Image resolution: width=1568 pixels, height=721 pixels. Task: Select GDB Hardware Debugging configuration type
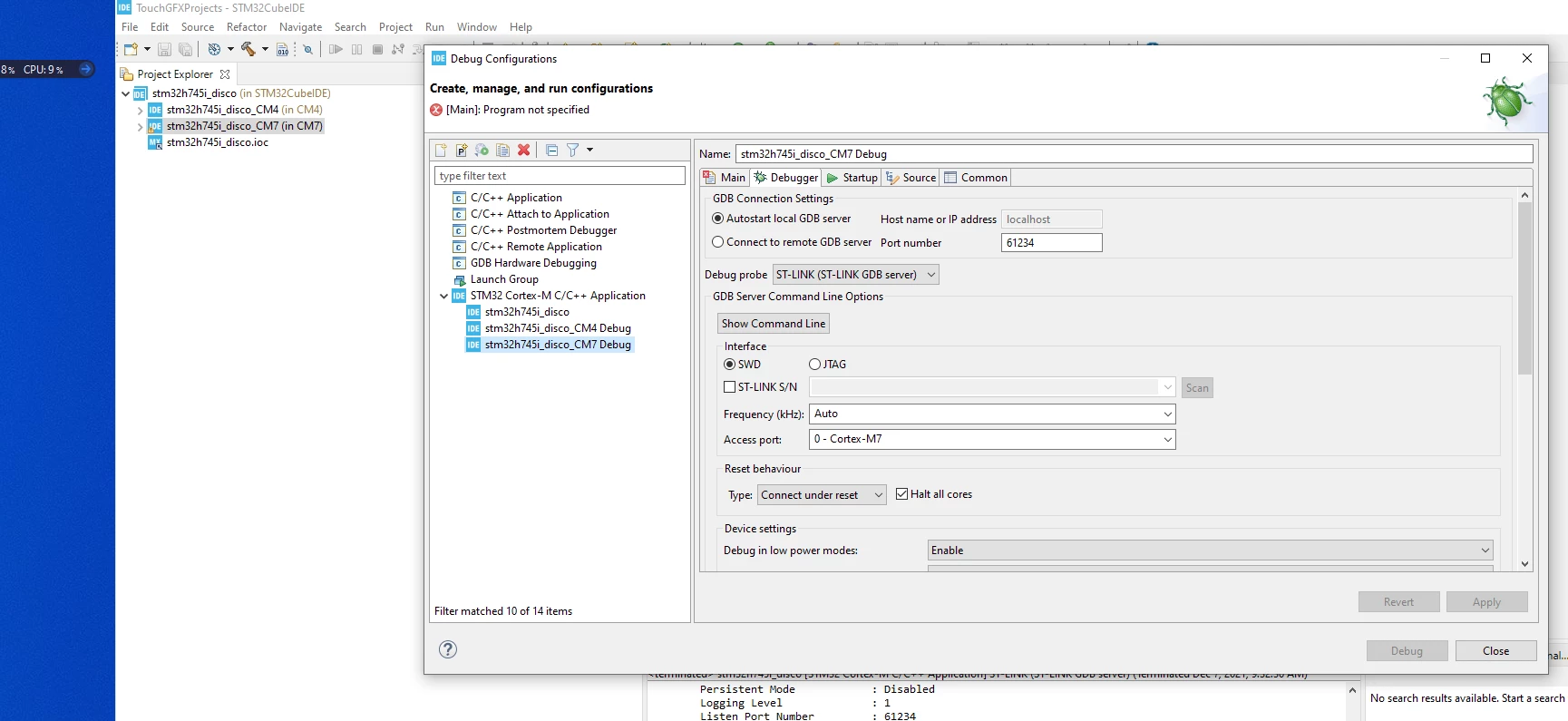(533, 263)
